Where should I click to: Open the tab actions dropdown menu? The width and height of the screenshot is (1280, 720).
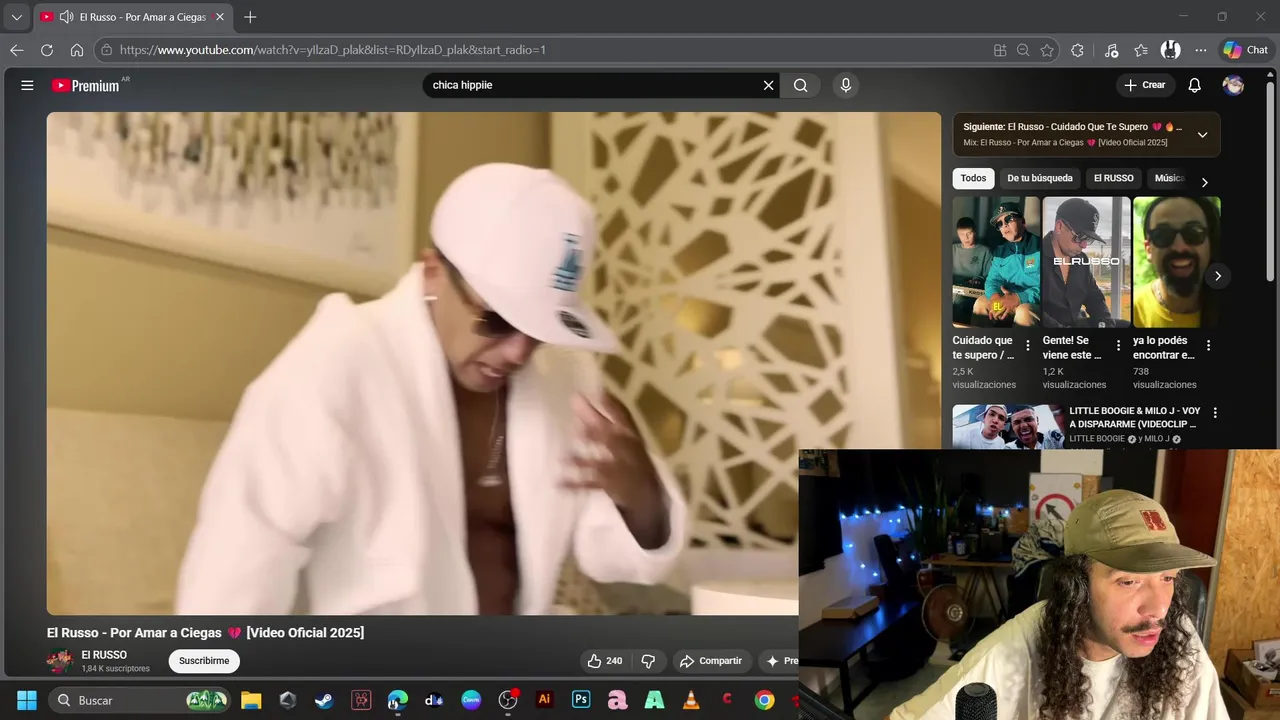16,17
